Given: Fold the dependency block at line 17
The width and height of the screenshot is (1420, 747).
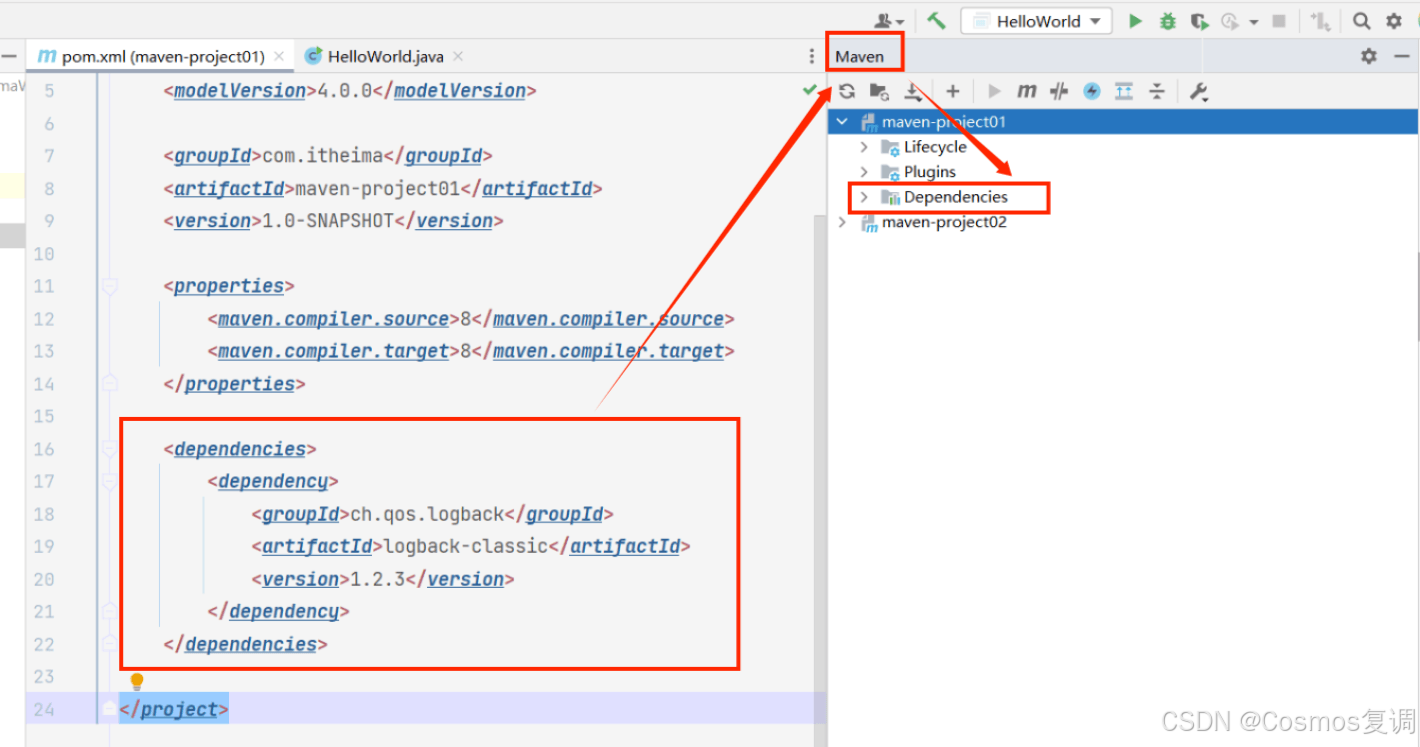Looking at the screenshot, I should pos(110,482).
